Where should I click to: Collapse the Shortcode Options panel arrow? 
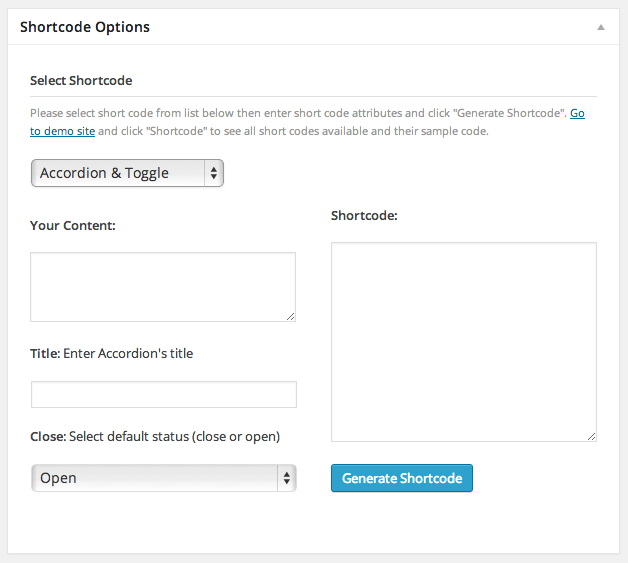[x=601, y=27]
